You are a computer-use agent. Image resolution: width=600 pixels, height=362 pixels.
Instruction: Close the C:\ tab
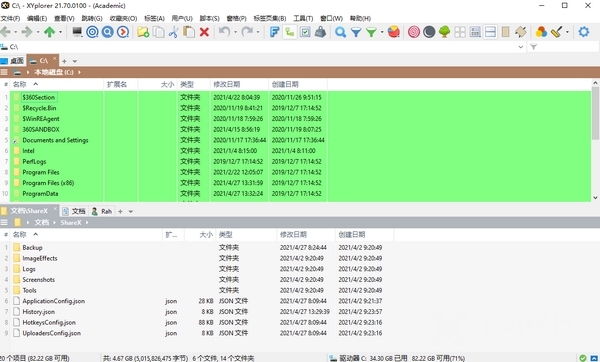(55, 59)
